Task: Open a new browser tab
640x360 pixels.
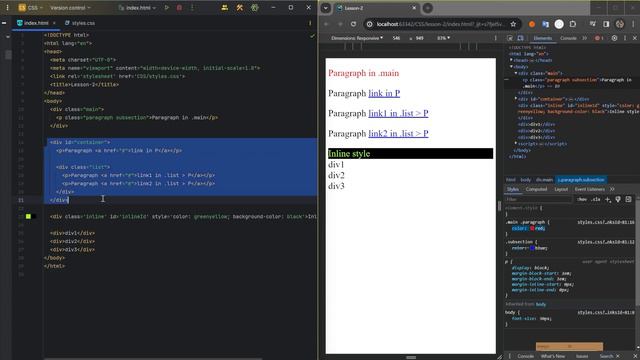Action: pos(427,8)
